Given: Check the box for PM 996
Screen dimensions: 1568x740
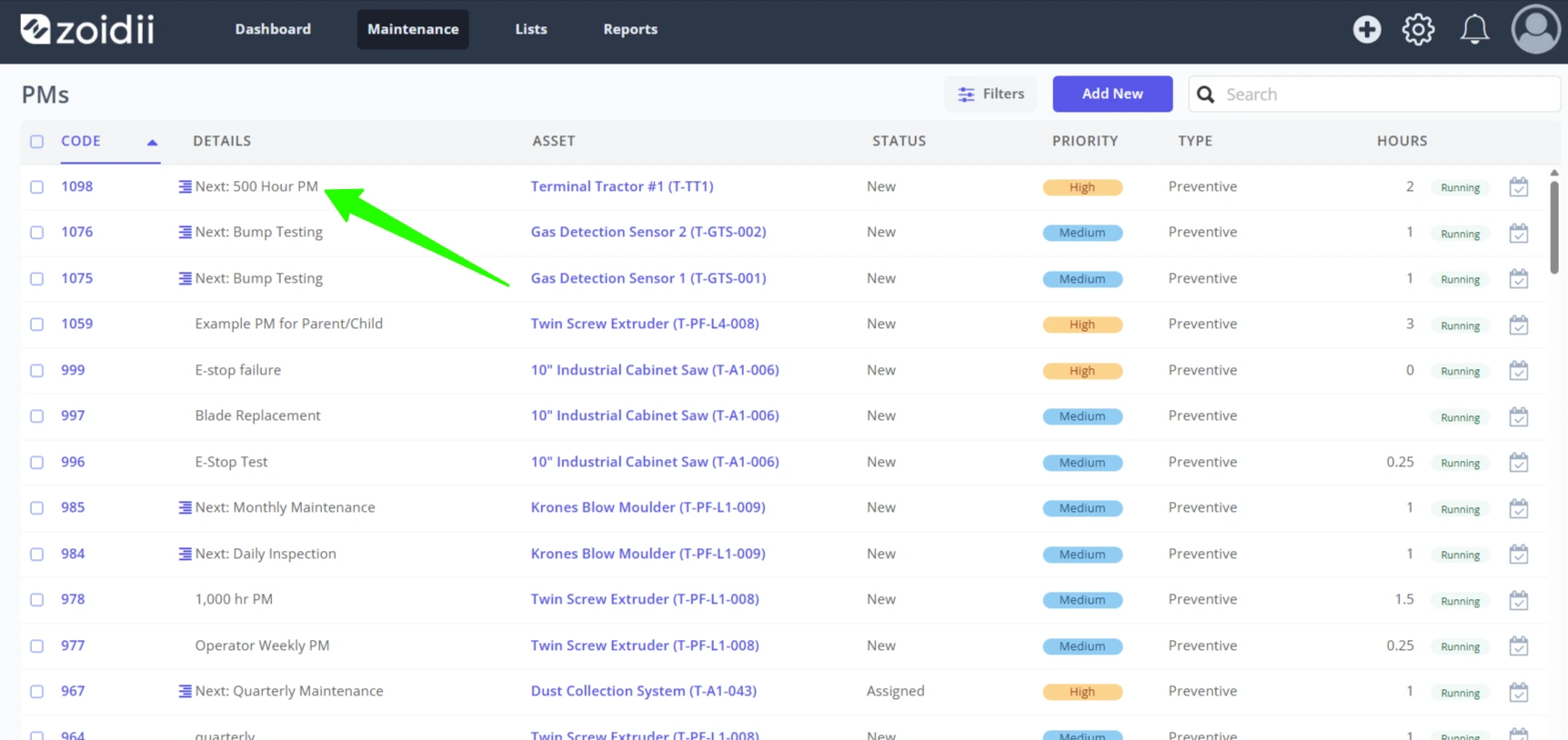Looking at the screenshot, I should pos(36,463).
